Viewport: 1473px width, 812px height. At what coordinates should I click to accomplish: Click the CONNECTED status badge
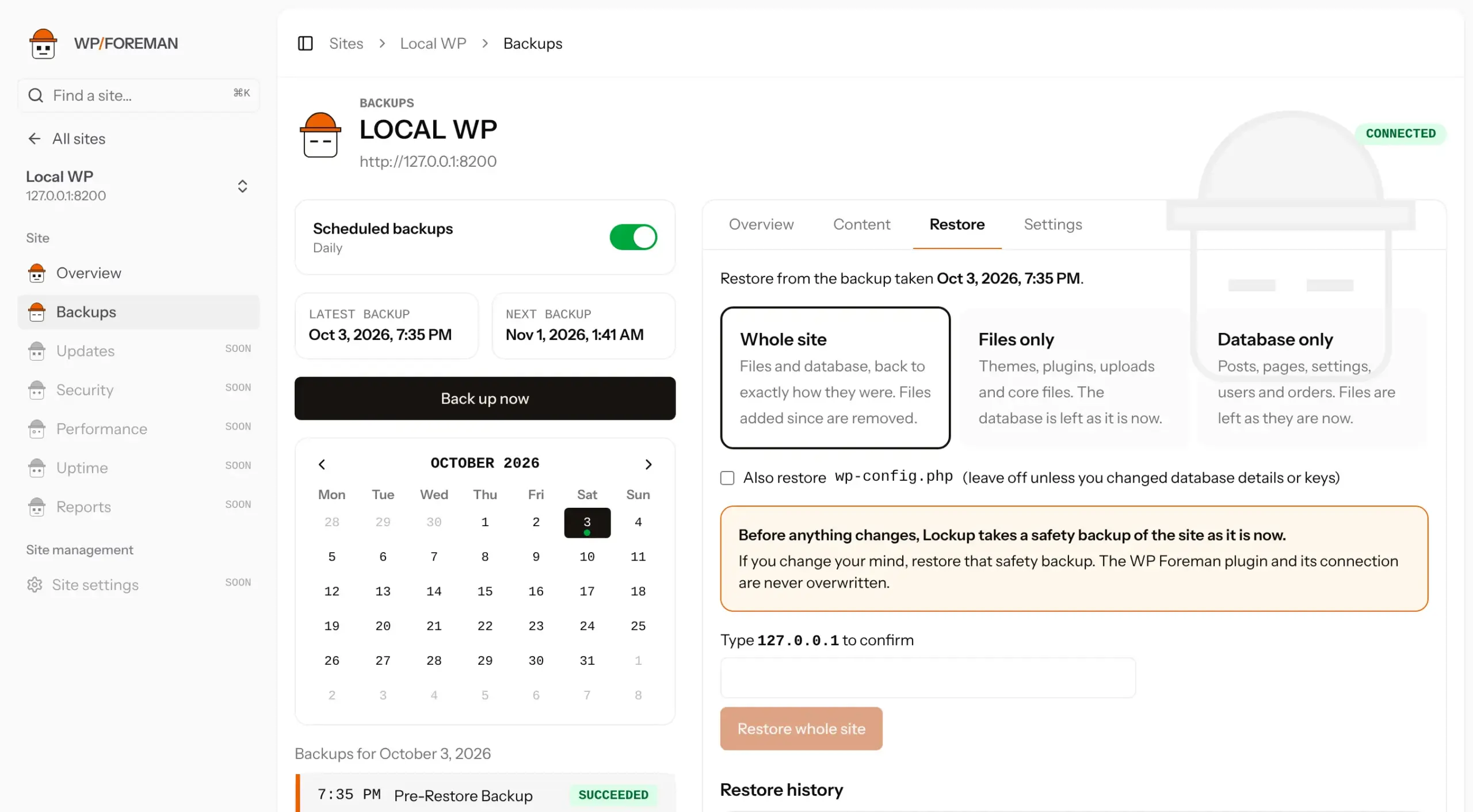point(1401,133)
